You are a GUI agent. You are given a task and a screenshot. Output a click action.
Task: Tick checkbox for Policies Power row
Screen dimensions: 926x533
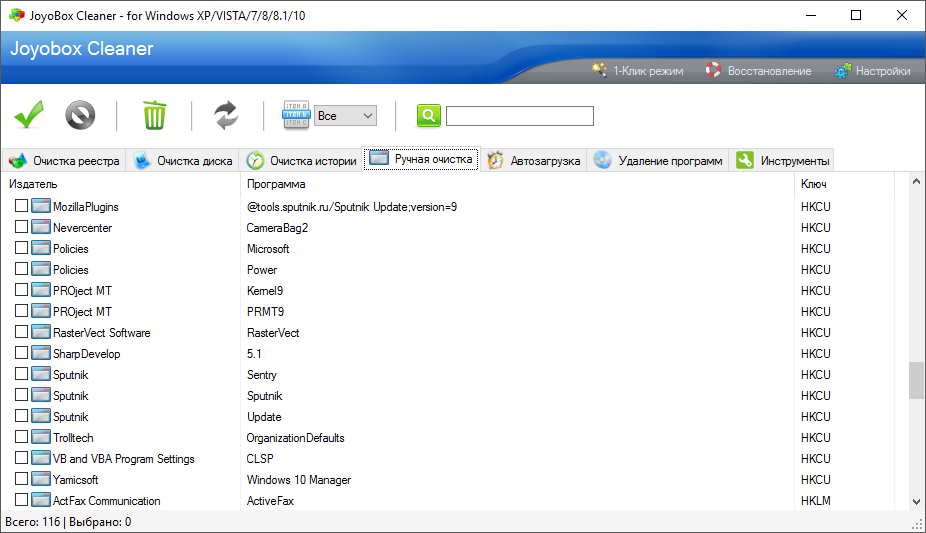21,269
